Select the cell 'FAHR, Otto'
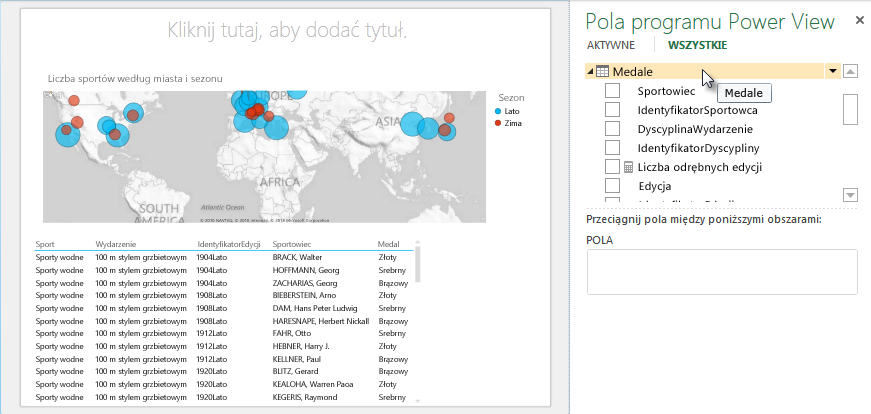Viewport: 871px width, 414px height. pyautogui.click(x=292, y=333)
